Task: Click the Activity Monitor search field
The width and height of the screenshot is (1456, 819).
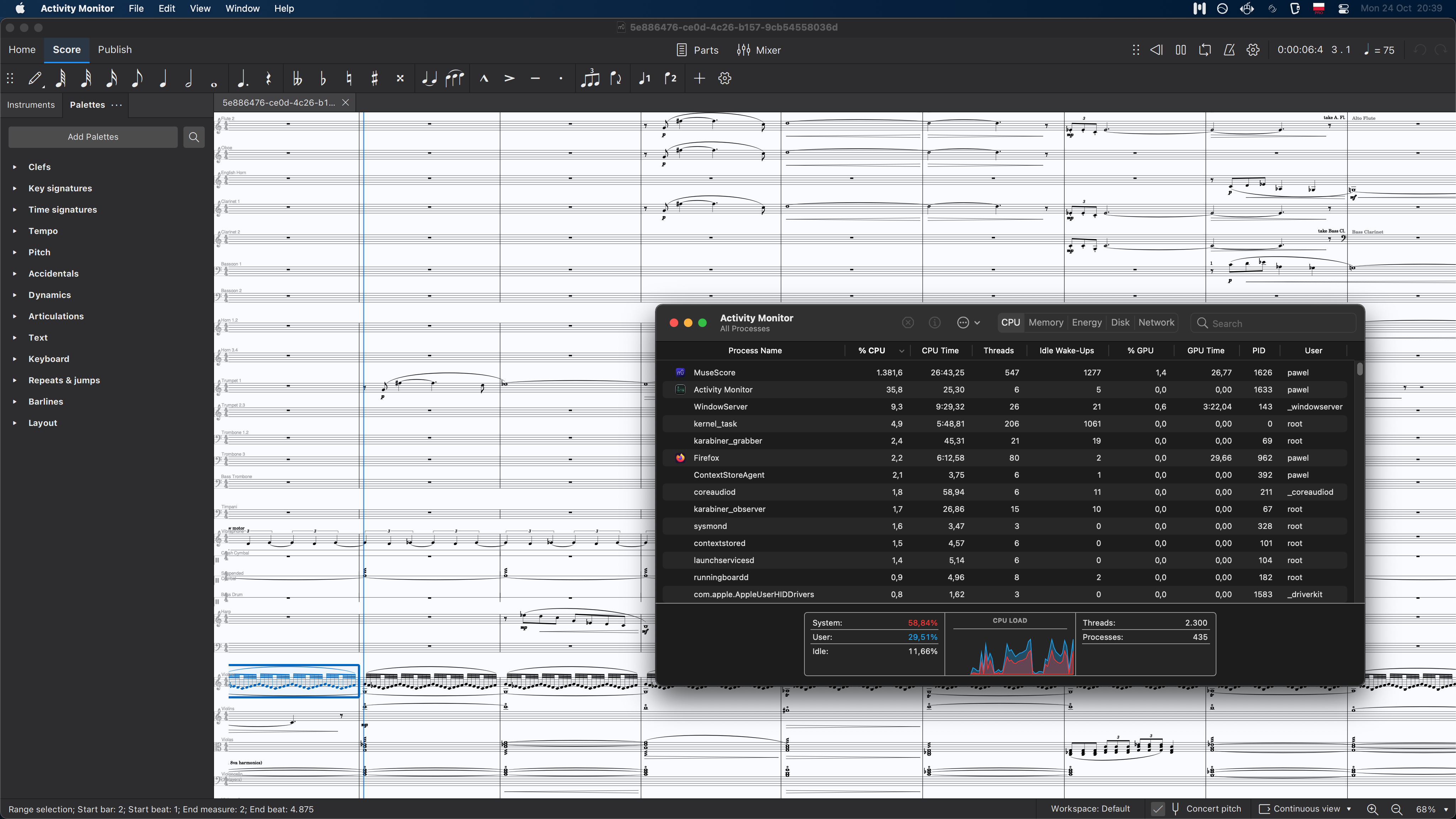Action: [1273, 322]
